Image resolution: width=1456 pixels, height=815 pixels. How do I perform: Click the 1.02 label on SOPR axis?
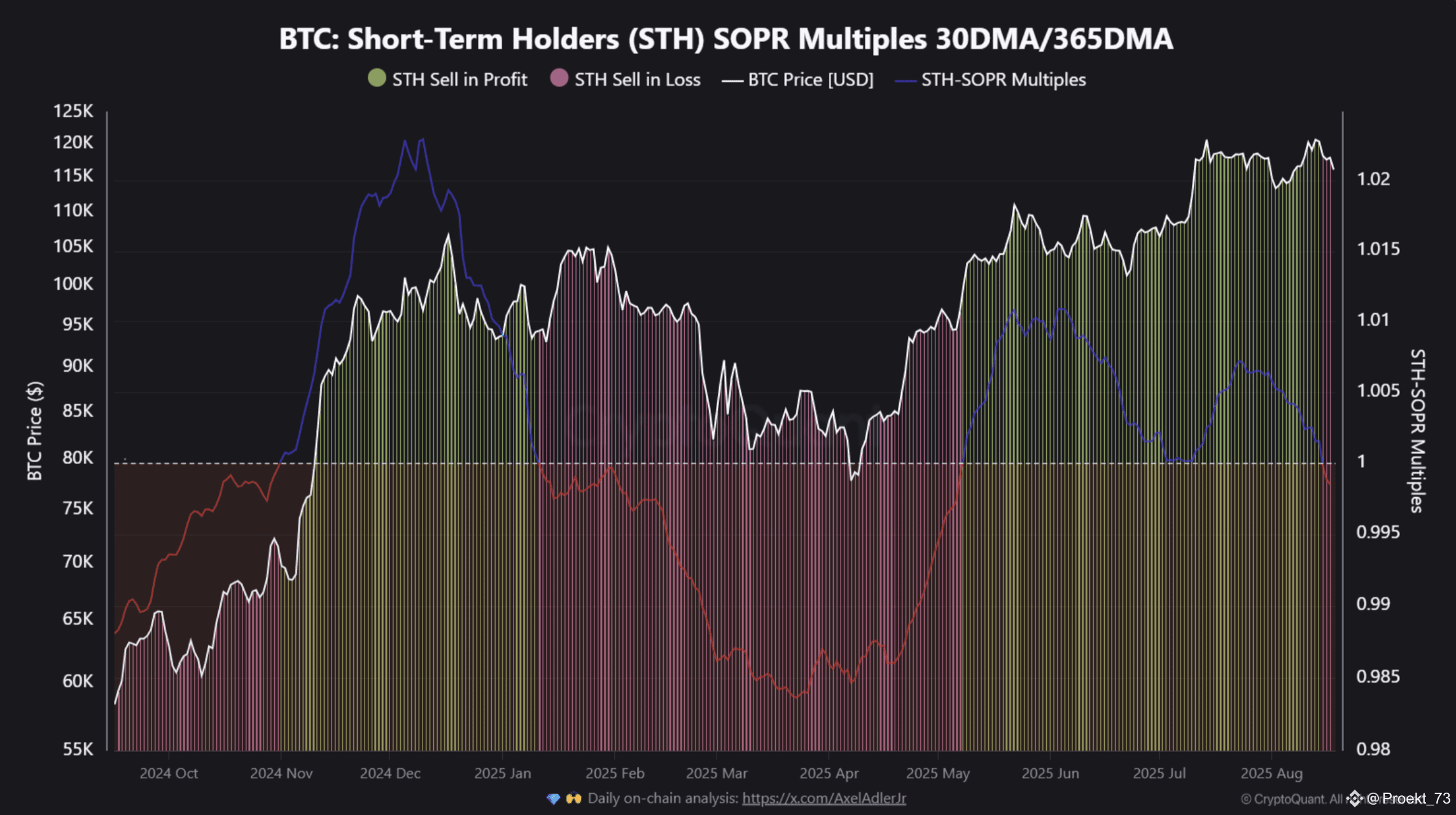point(1373,179)
